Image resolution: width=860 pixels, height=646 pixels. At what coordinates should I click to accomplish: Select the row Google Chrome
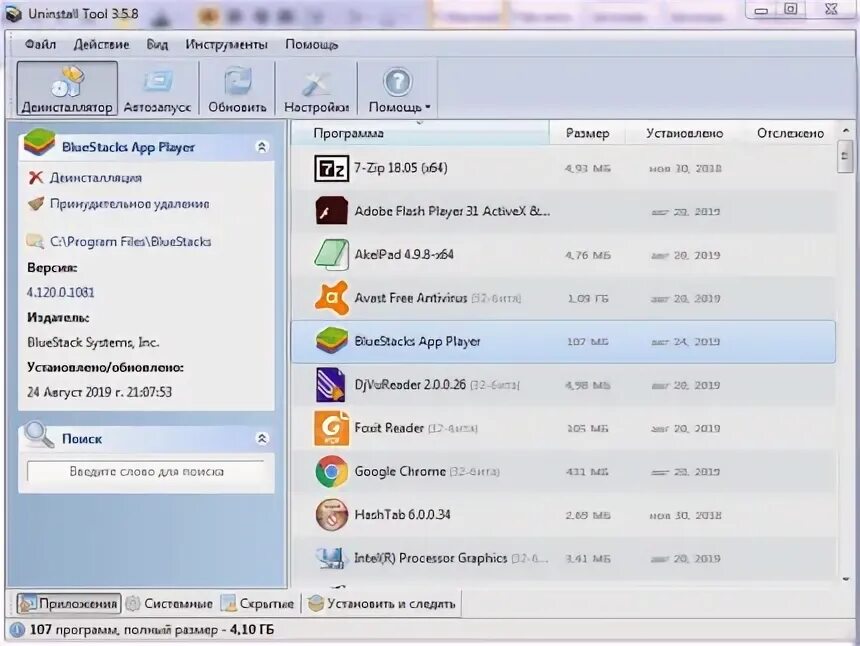point(563,471)
